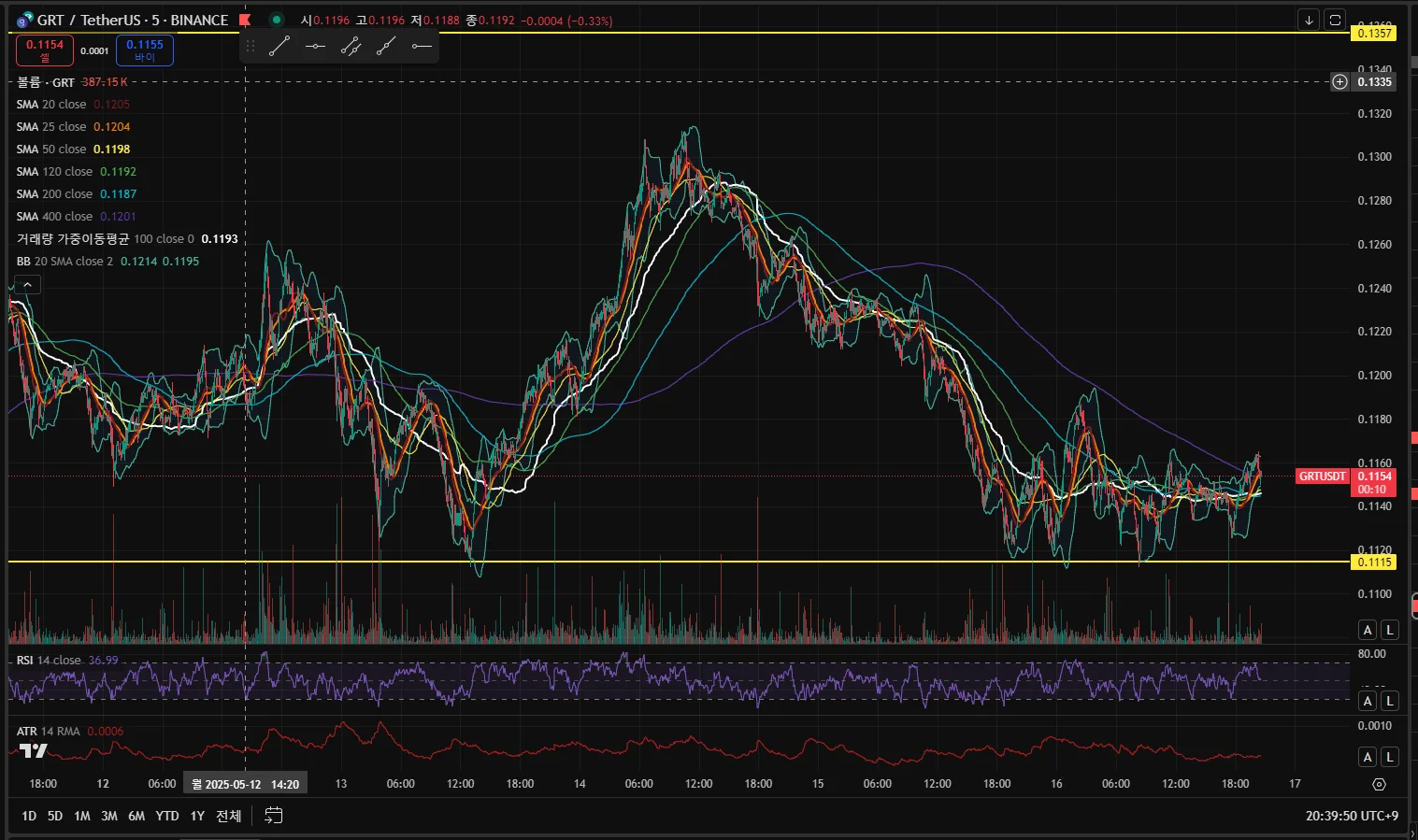Select the extended line drawing tool
The image size is (1418, 840).
click(386, 46)
